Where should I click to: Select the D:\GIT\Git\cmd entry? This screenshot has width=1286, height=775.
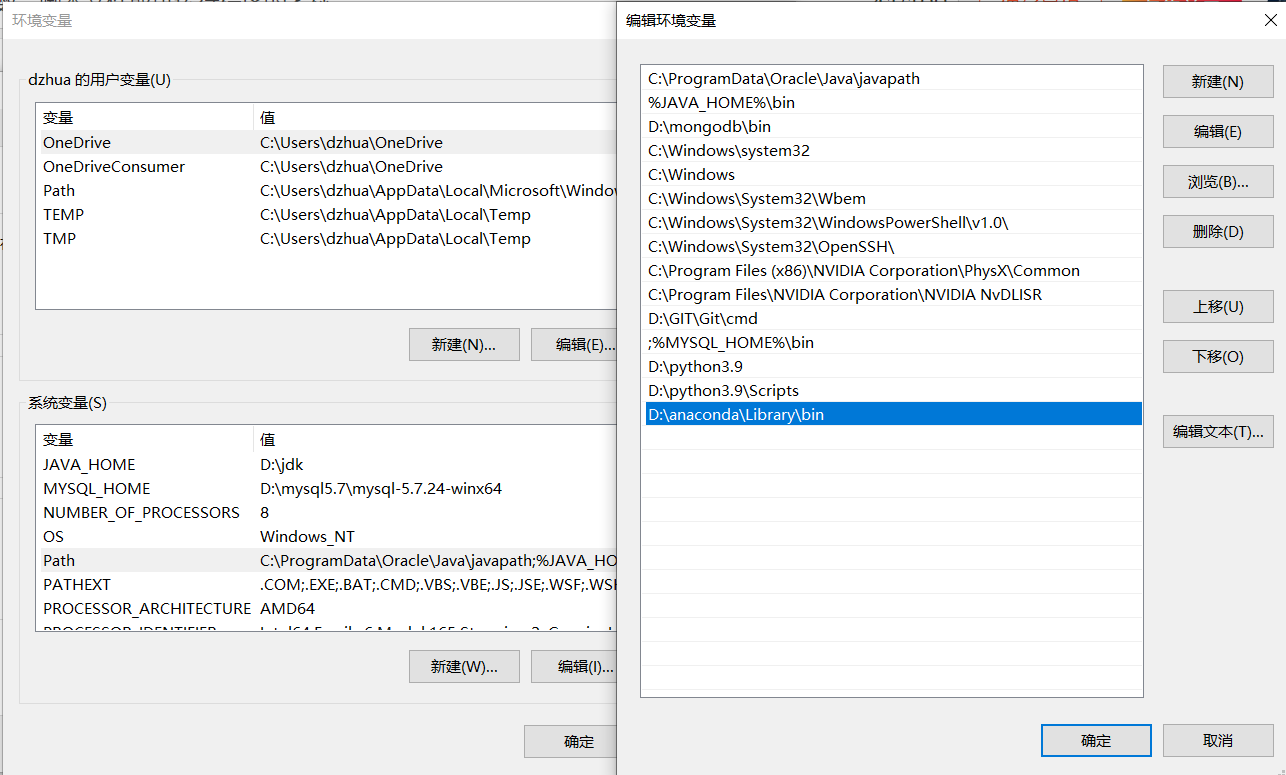893,318
